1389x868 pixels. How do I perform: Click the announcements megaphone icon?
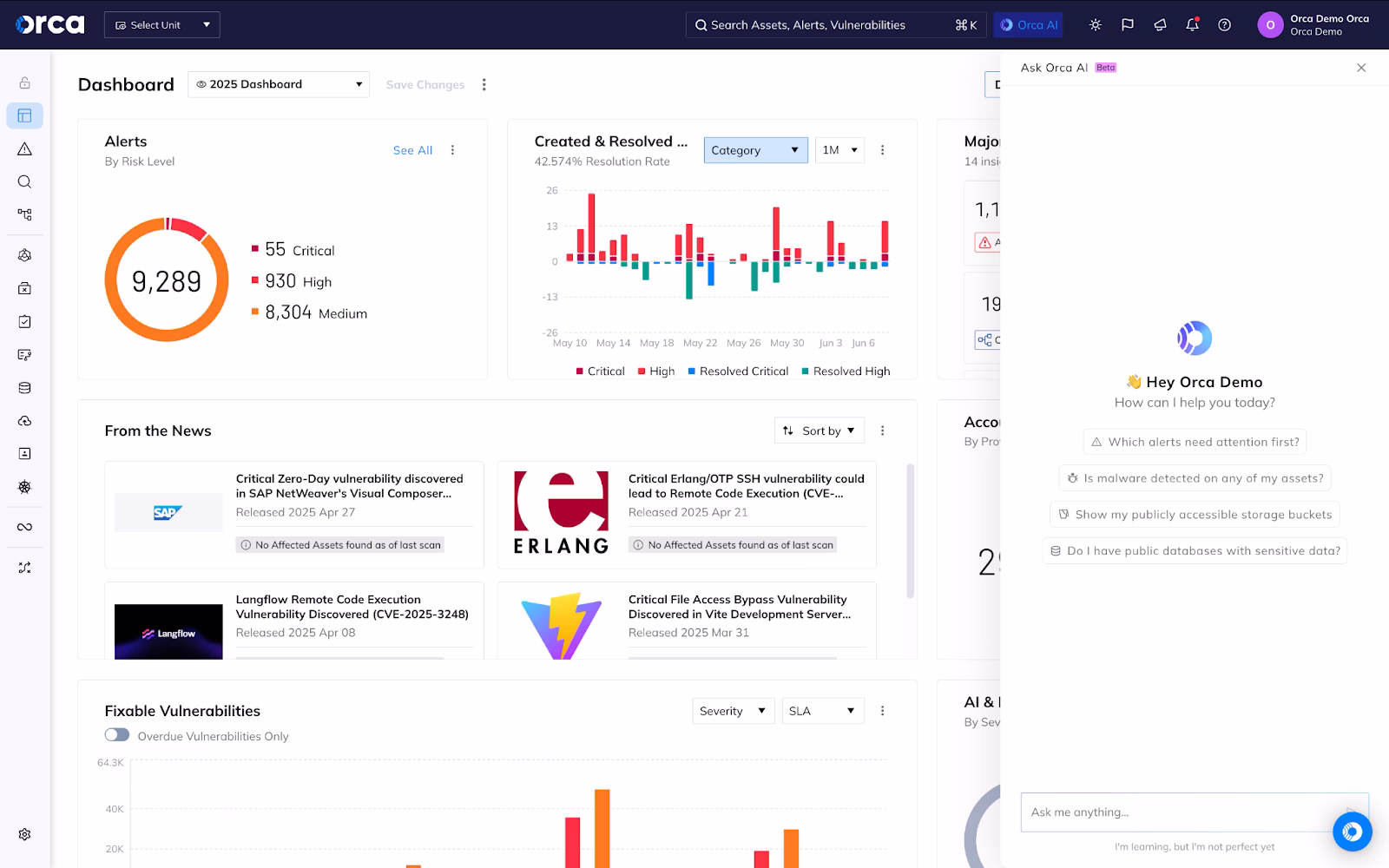coord(1160,25)
